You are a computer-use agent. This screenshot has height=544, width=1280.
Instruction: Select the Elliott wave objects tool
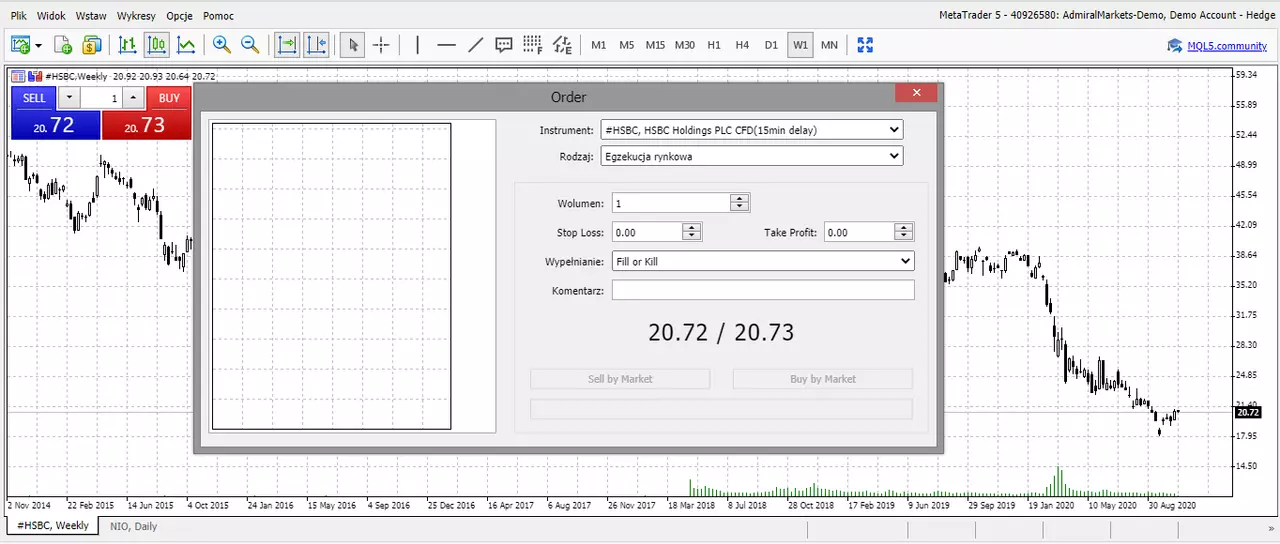[x=563, y=45]
